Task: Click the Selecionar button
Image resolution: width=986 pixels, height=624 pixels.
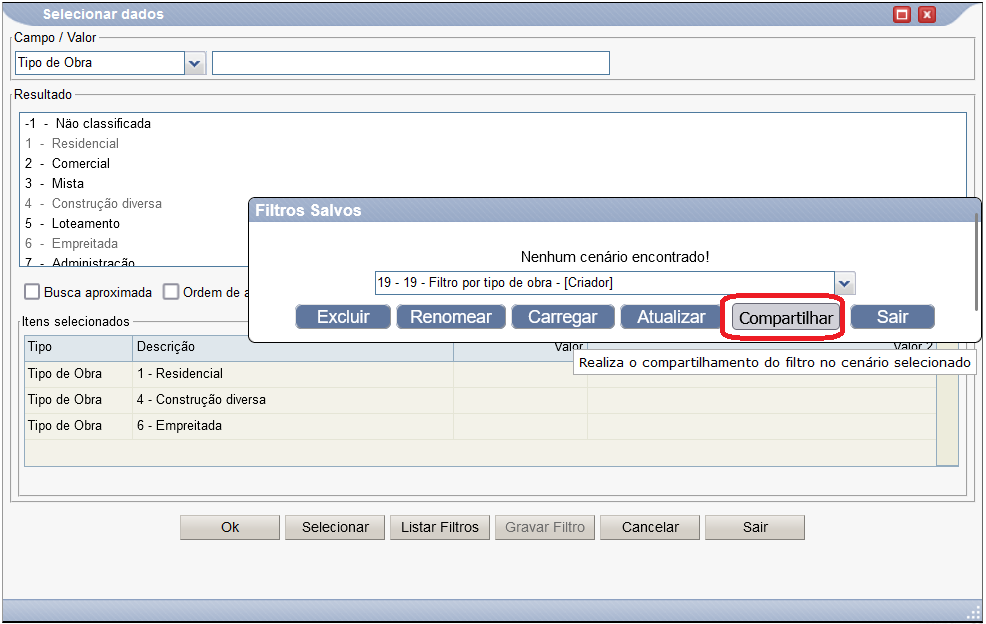Action: [x=335, y=527]
